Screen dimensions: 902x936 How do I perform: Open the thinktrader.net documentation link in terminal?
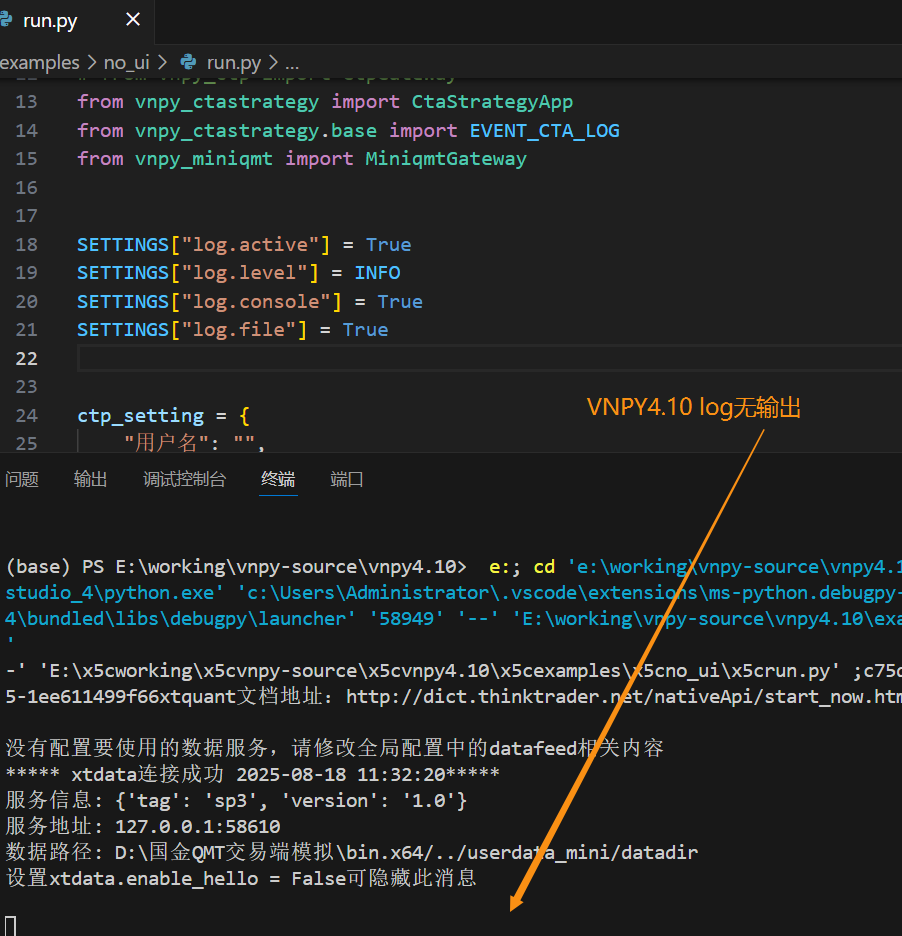(x=624, y=697)
